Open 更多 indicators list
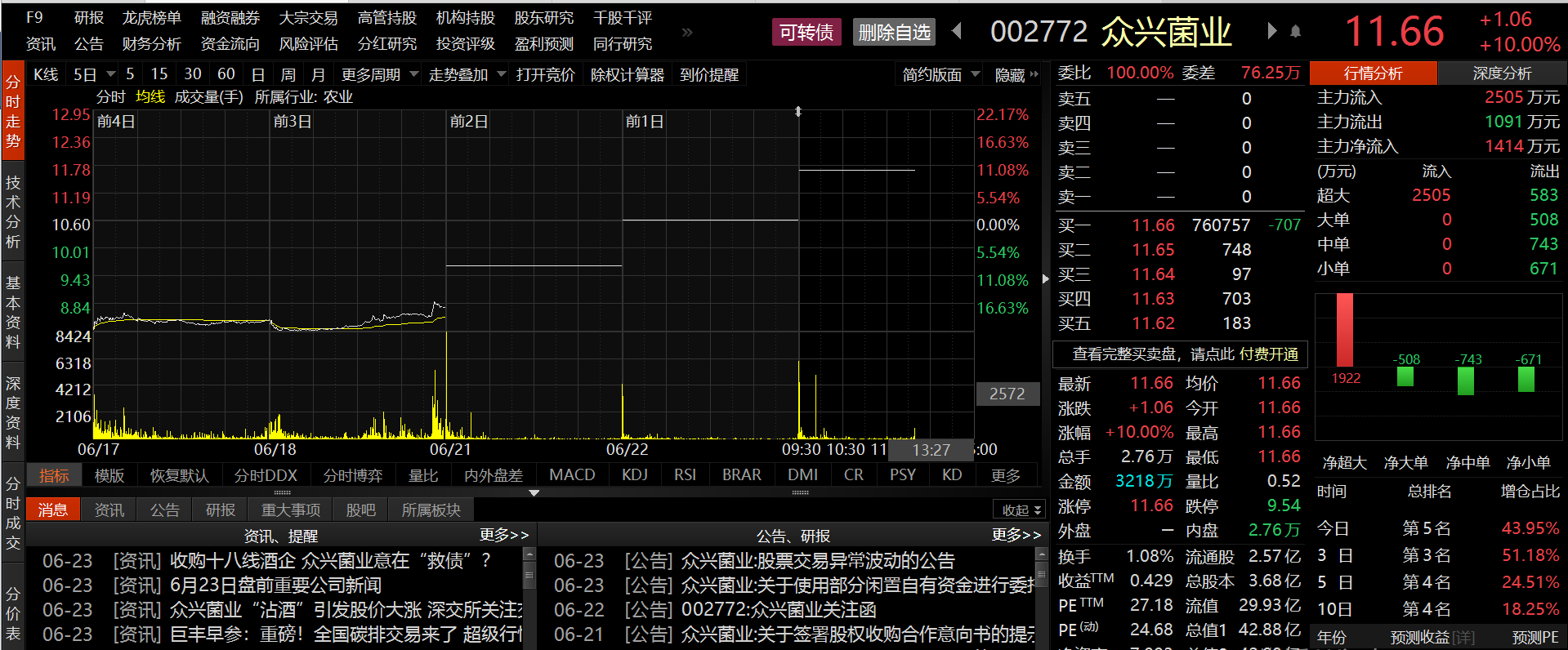The image size is (1568, 650). pos(1005,474)
